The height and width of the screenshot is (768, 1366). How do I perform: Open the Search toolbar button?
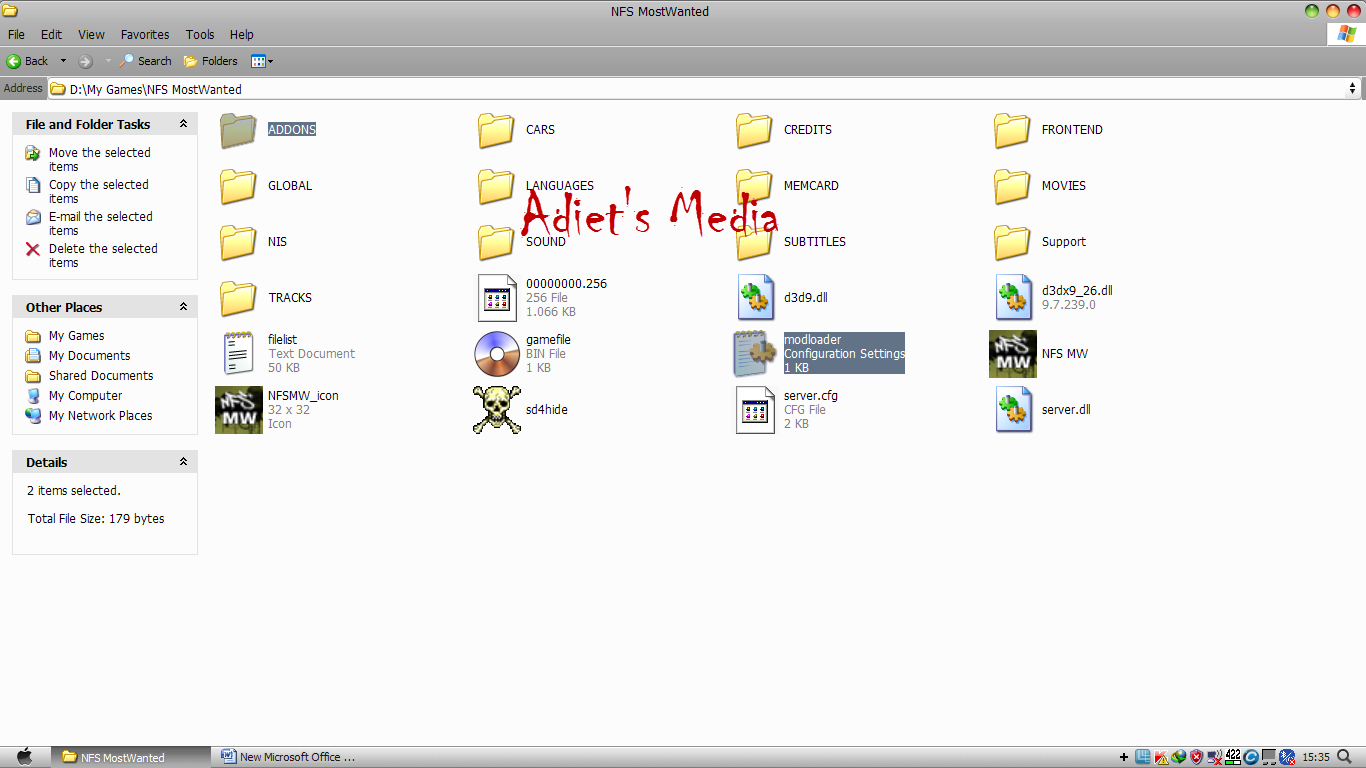(145, 61)
